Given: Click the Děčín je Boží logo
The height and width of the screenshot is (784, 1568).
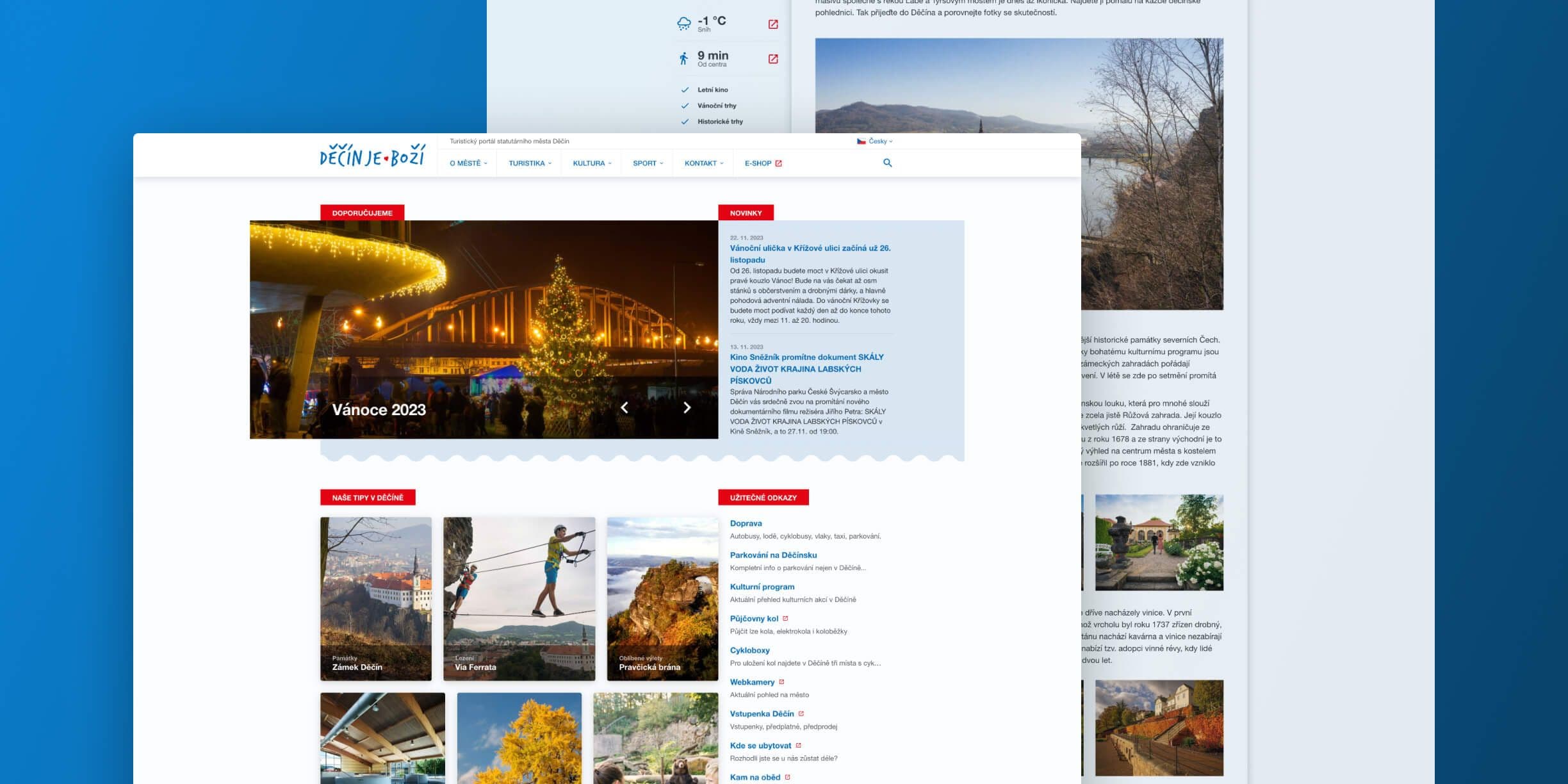Looking at the screenshot, I should pos(372,156).
